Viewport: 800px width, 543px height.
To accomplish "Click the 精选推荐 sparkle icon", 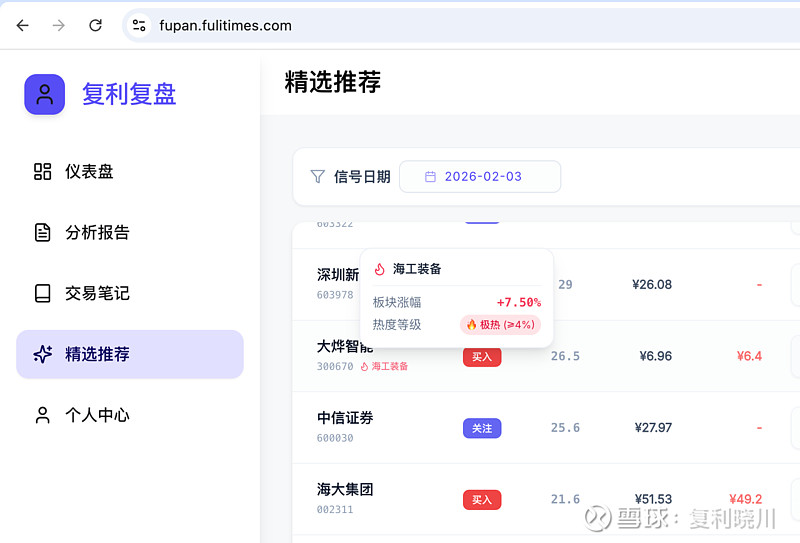I will [42, 354].
